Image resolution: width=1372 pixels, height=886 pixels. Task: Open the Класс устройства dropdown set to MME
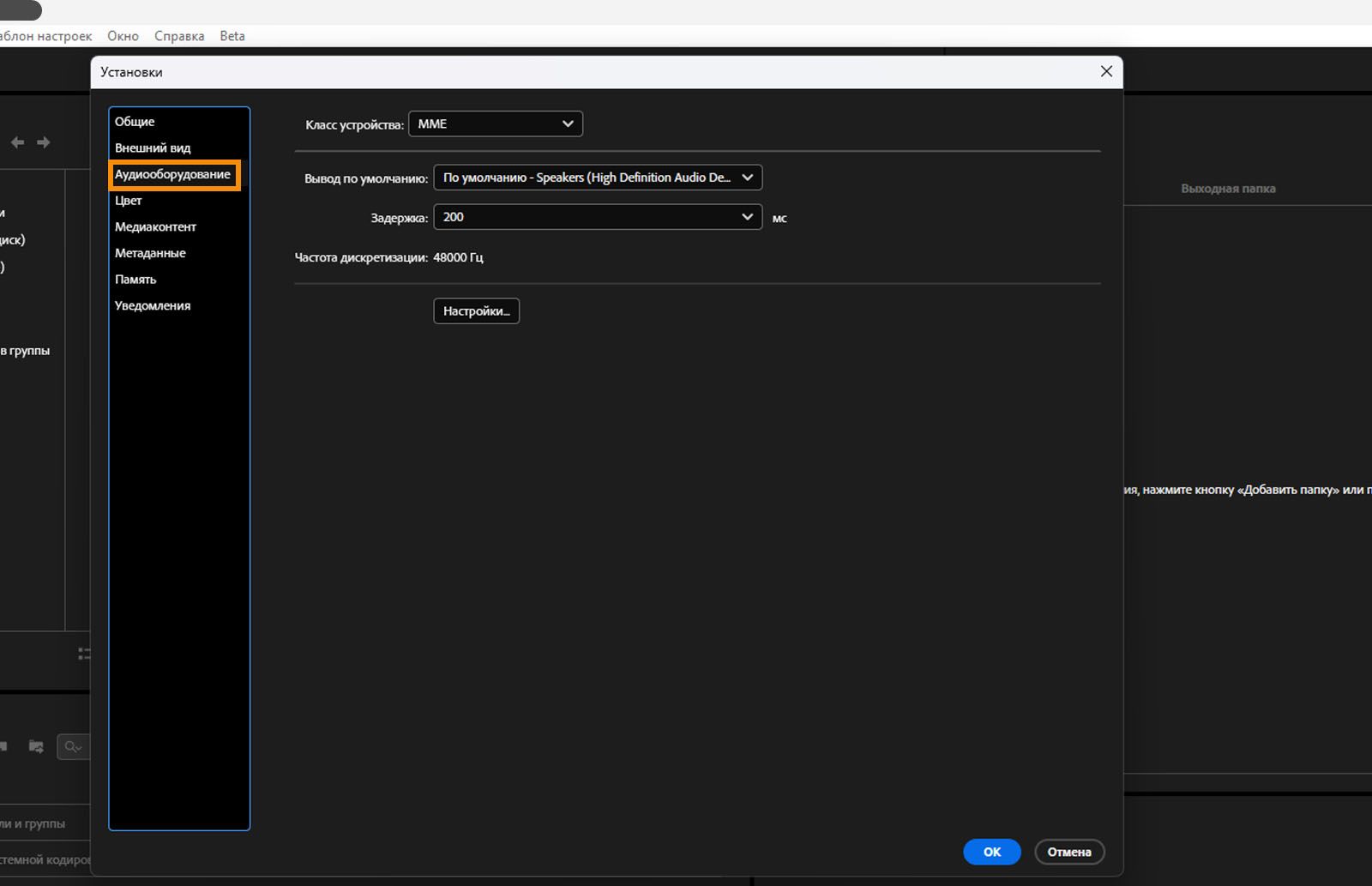point(496,124)
